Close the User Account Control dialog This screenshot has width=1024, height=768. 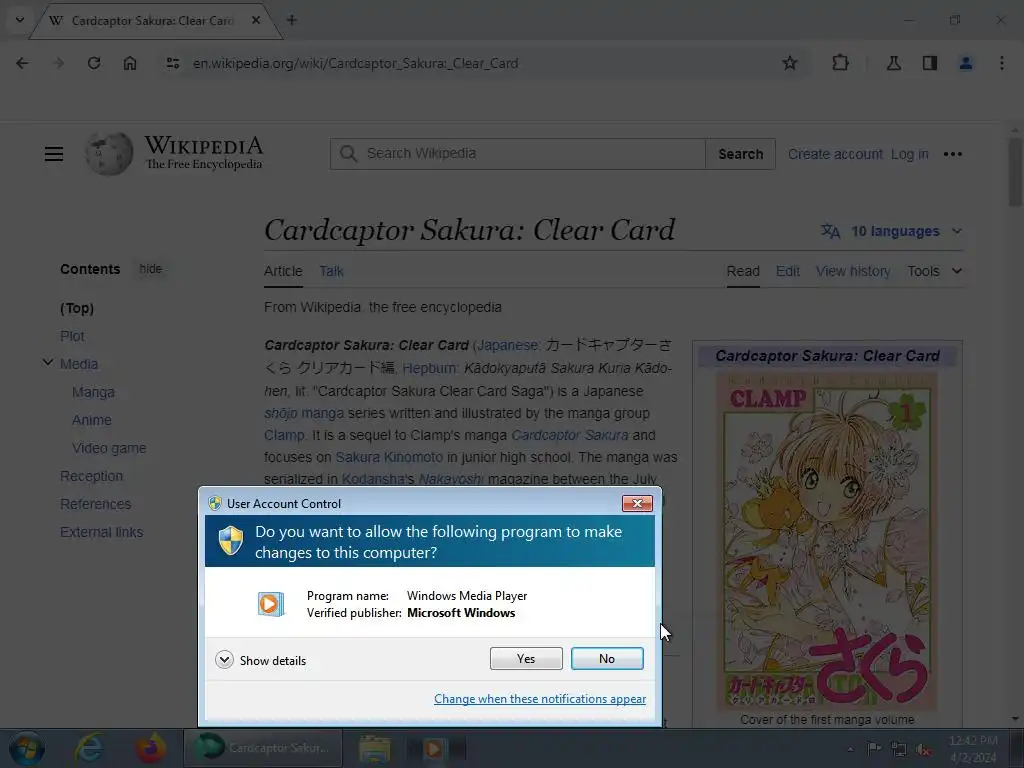tap(637, 504)
